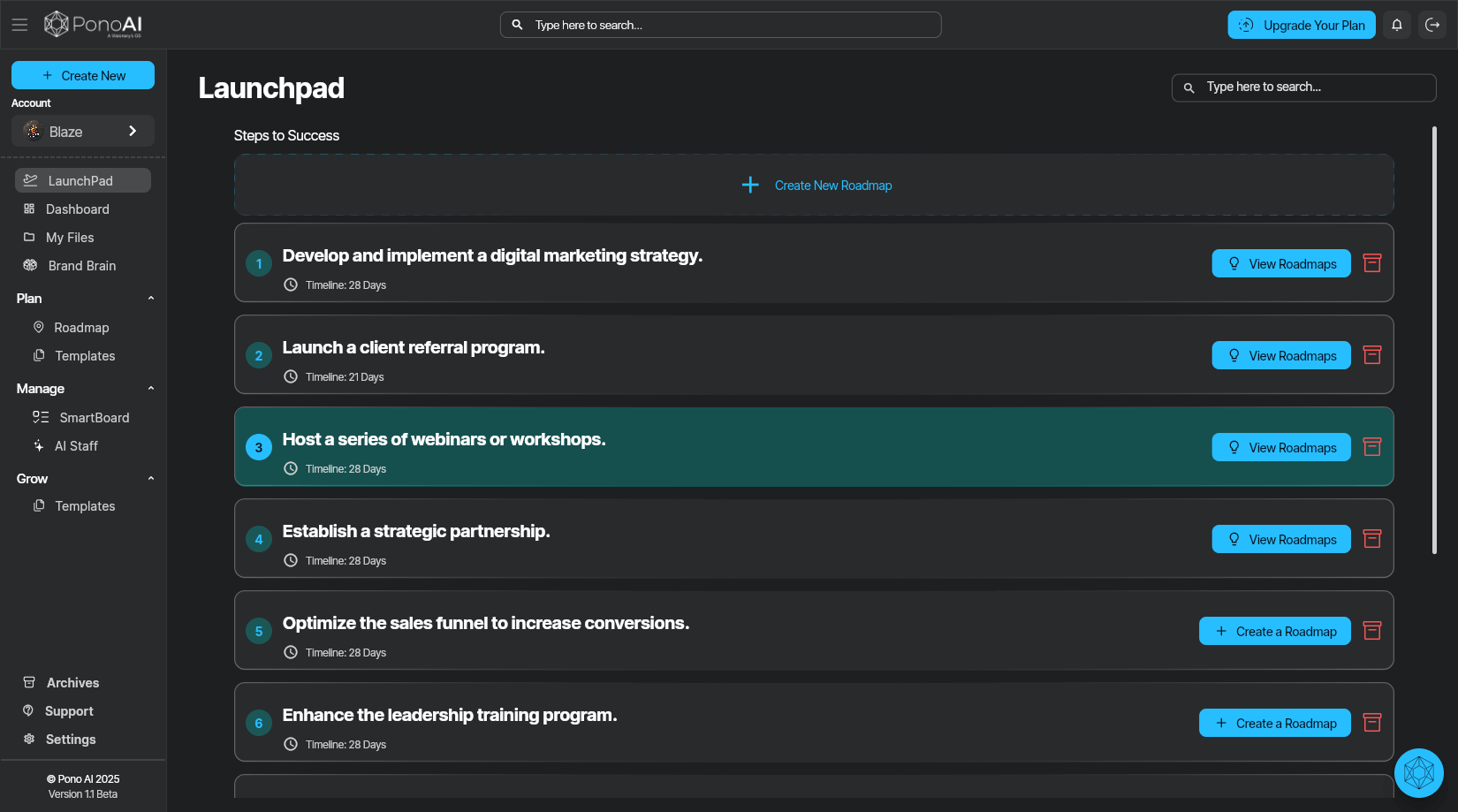The height and width of the screenshot is (812, 1458).
Task: Switch to the Dashboard view
Action: pos(78,209)
